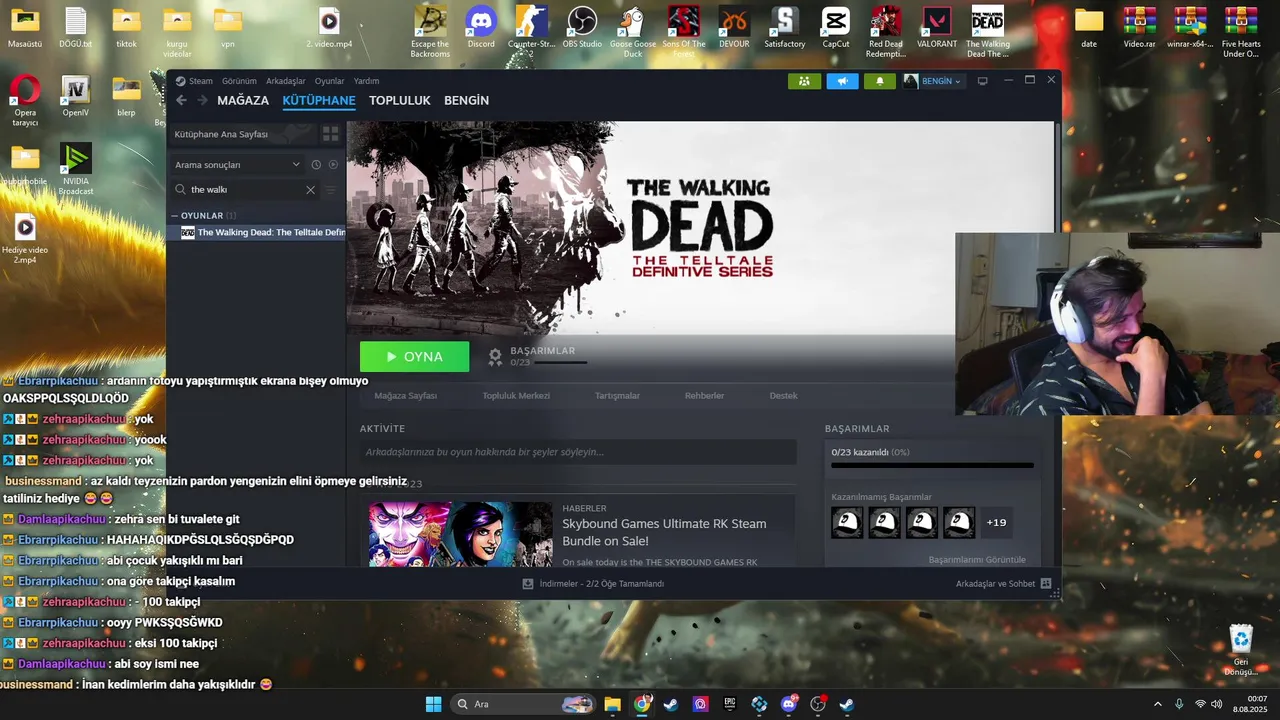
Task: Open the Görünüm menu
Action: pos(239,81)
